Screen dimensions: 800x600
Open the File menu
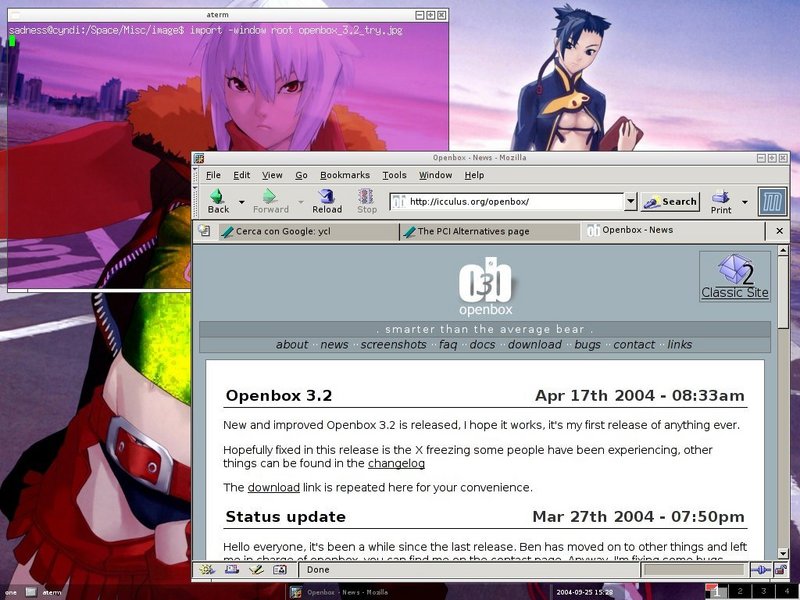213,175
